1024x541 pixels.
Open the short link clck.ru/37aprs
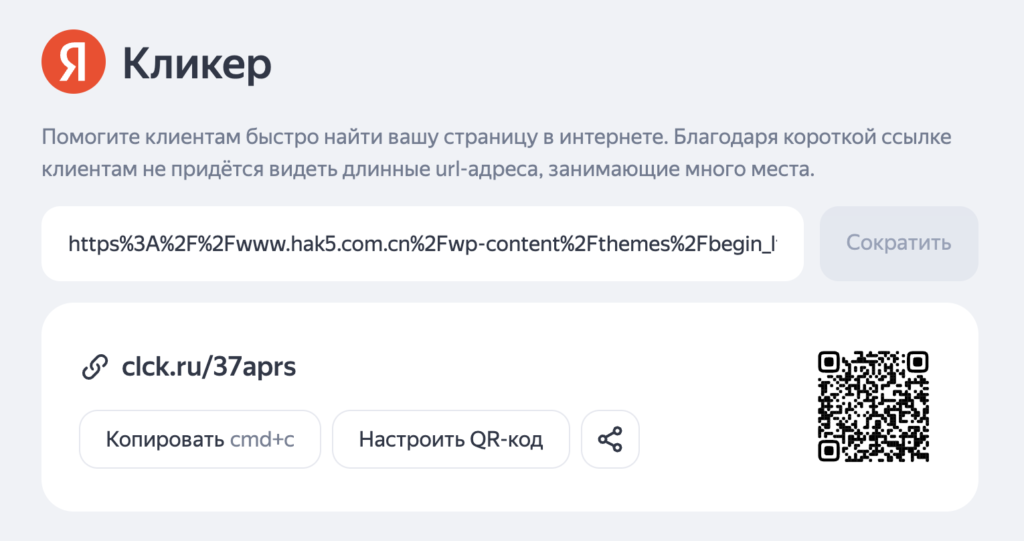209,367
